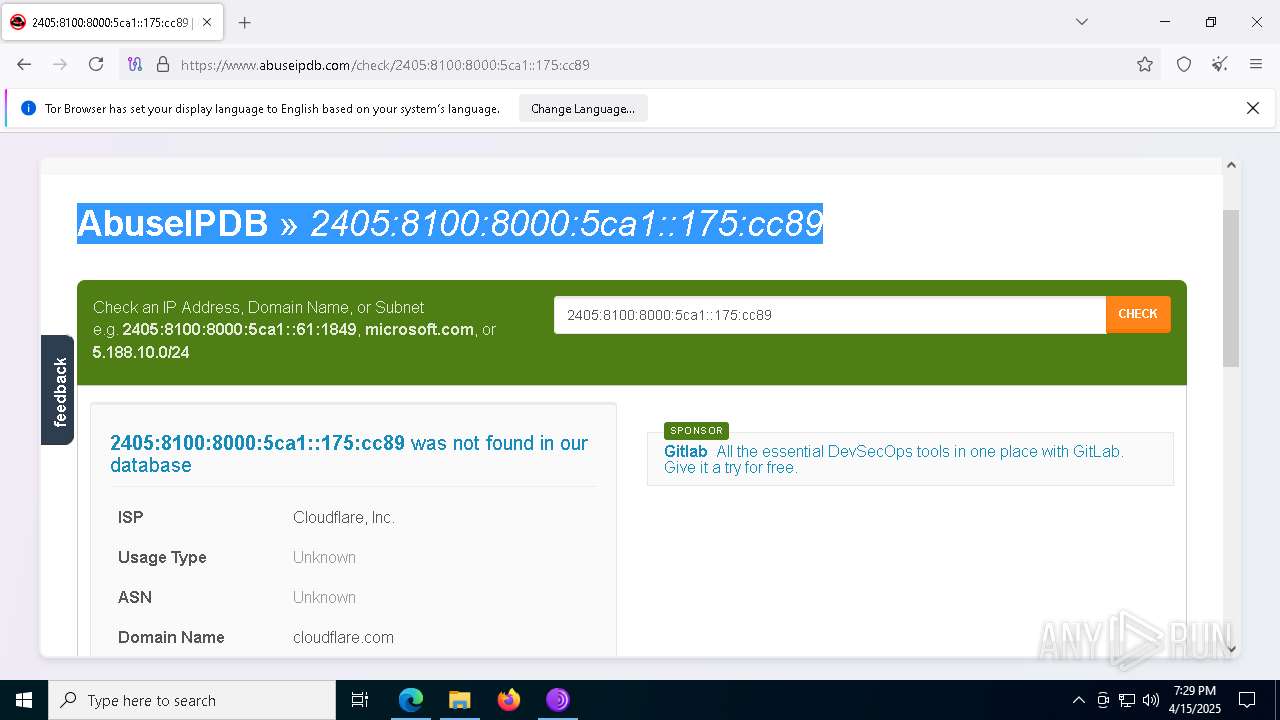
Task: Click the Change Language button
Action: tap(583, 109)
